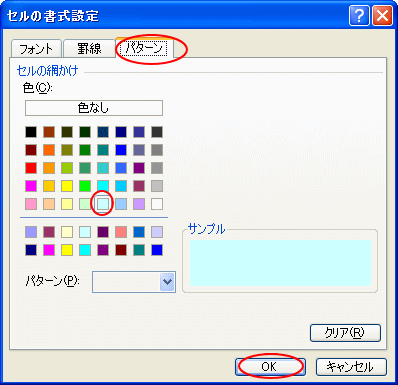Choose the 色なし no-color option
This screenshot has height=385, width=398.
point(94,108)
